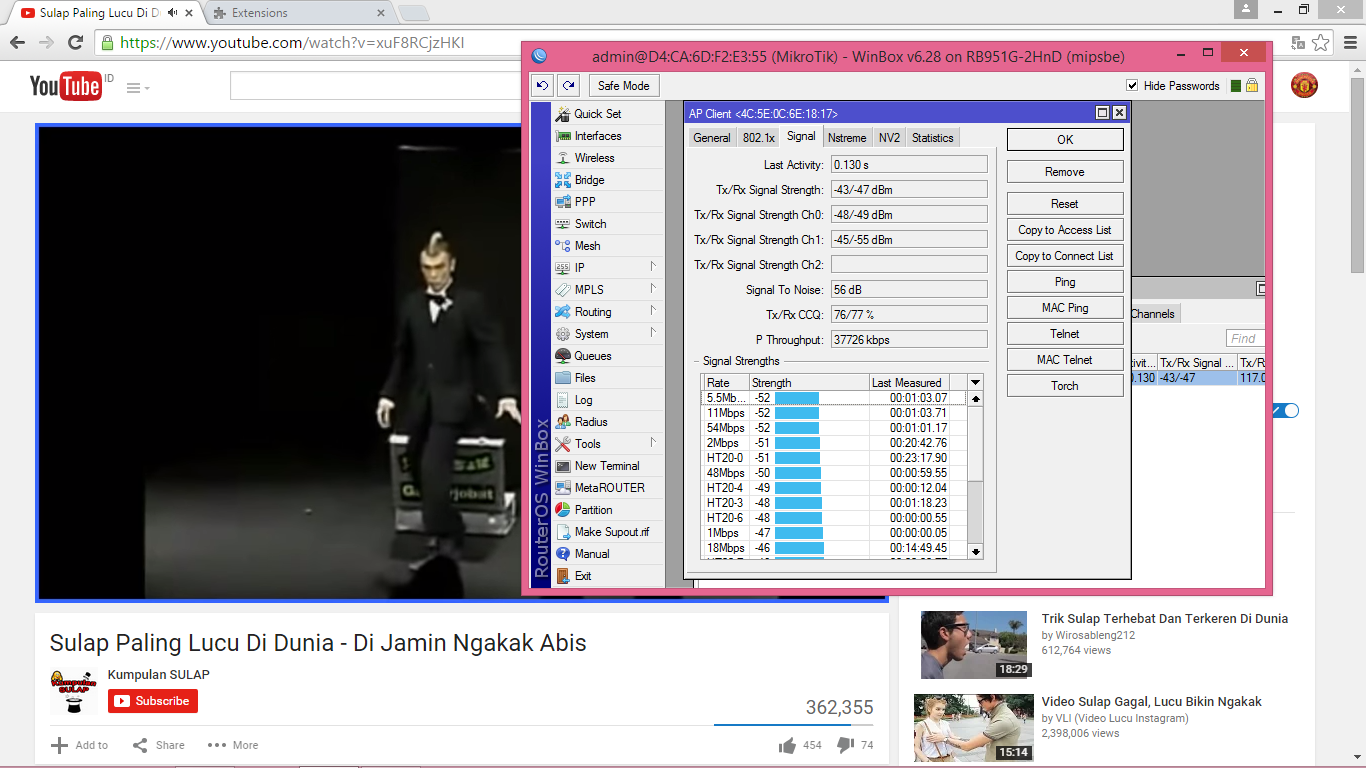
Task: Open Queues in the WinBox sidebar
Action: click(x=592, y=356)
